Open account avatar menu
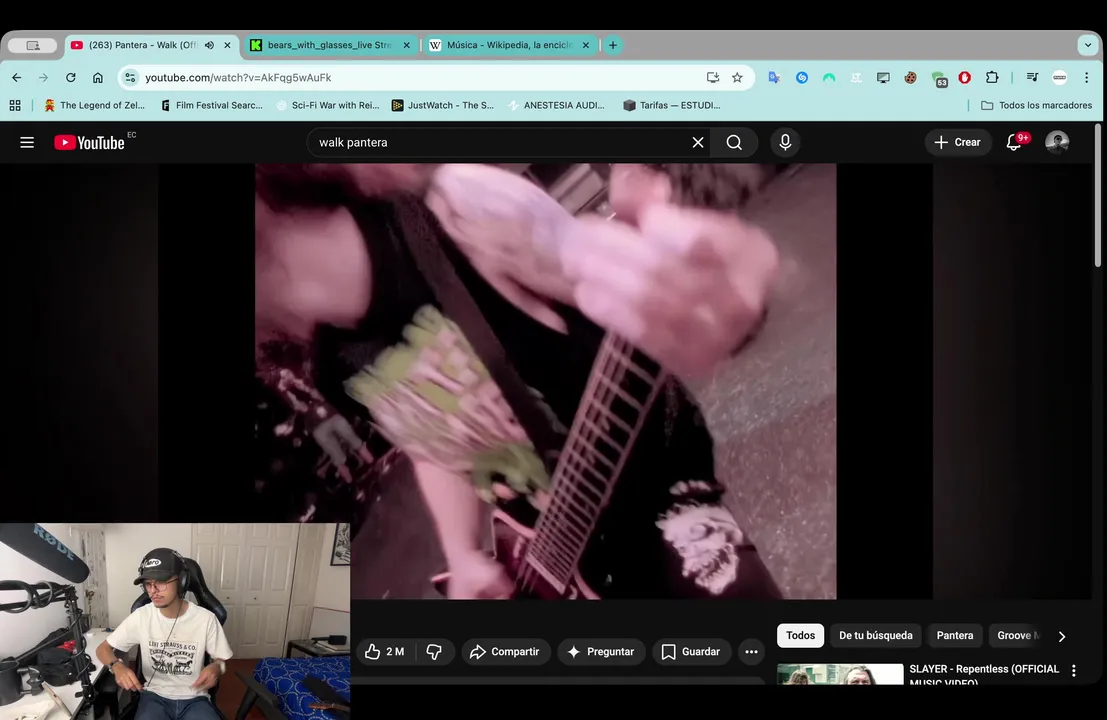The width and height of the screenshot is (1107, 720). 1057,143
